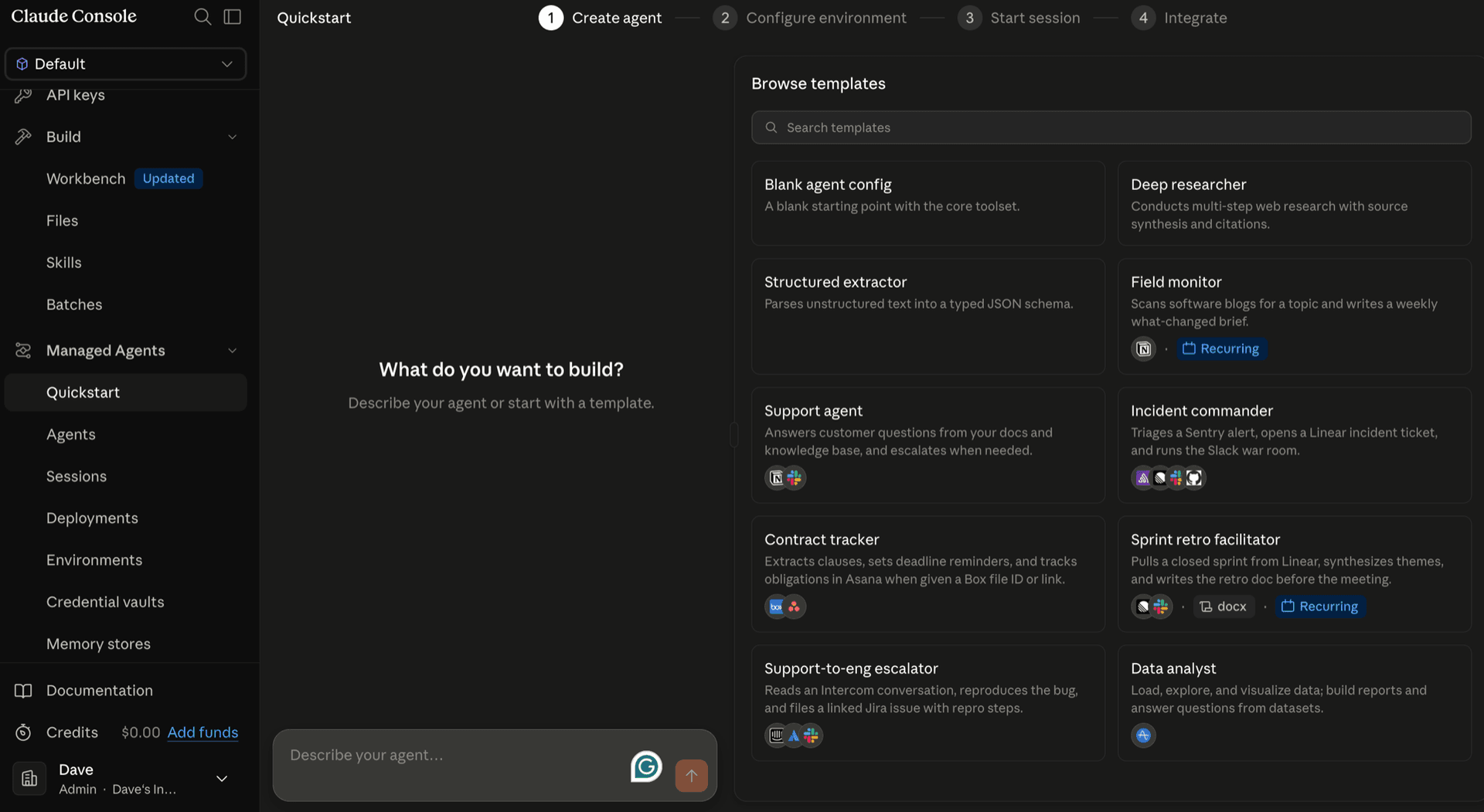The image size is (1484, 812).
Task: Click the Intercom icon in Support-to-eng escalator
Action: pyautogui.click(x=776, y=736)
